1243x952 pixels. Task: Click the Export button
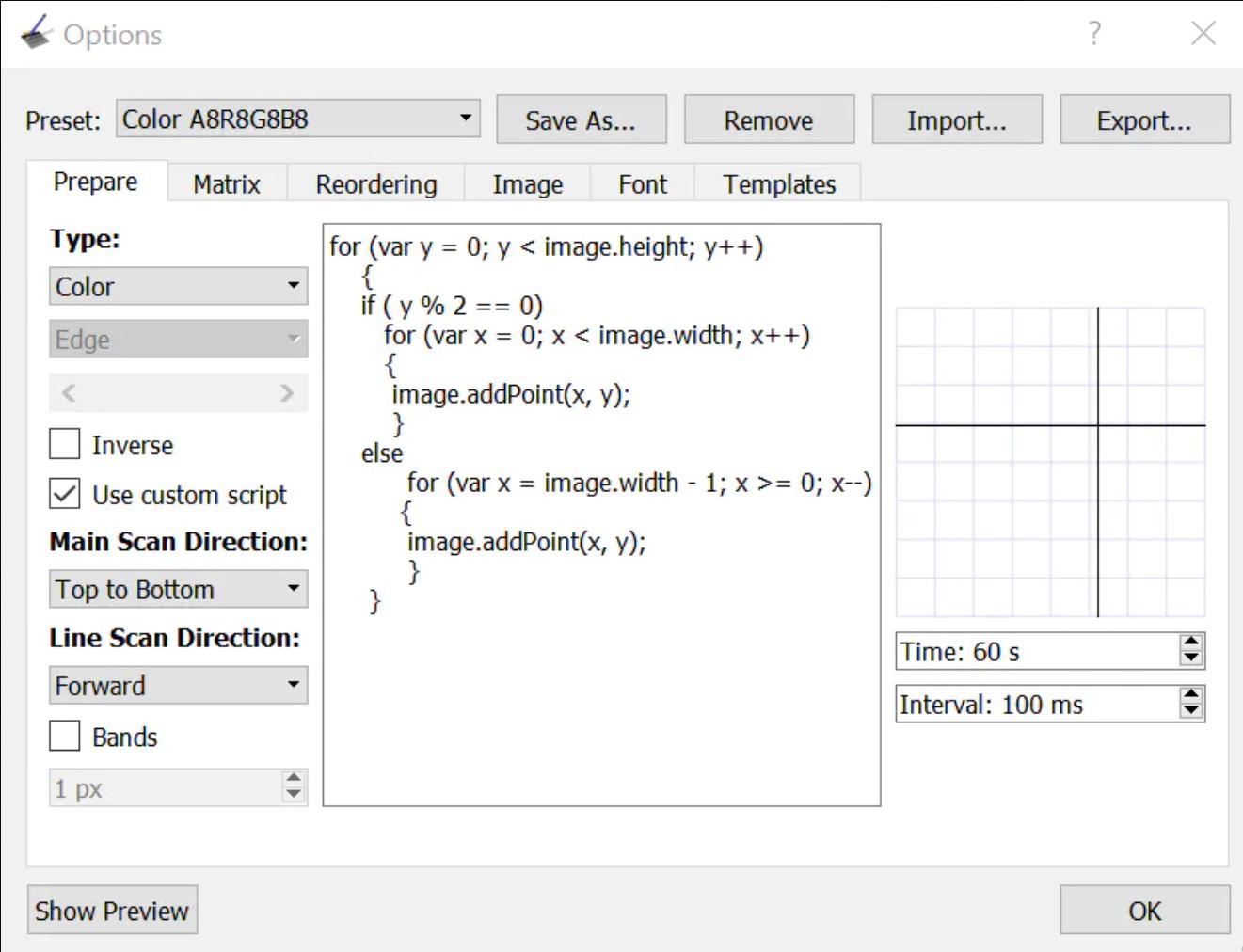coord(1143,119)
